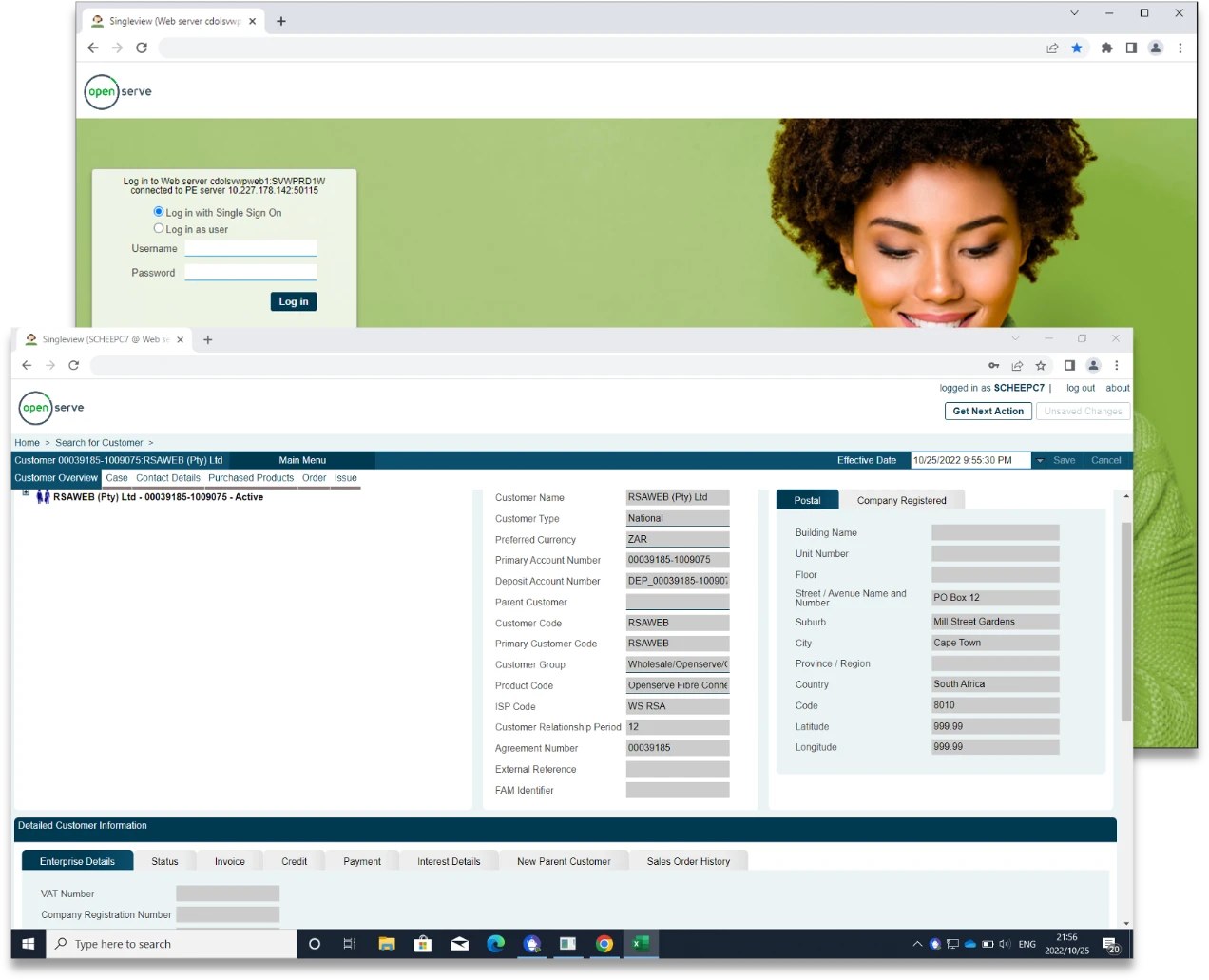Image resolution: width=1209 pixels, height=980 pixels.
Task: Switch to Case tab
Action: click(117, 478)
